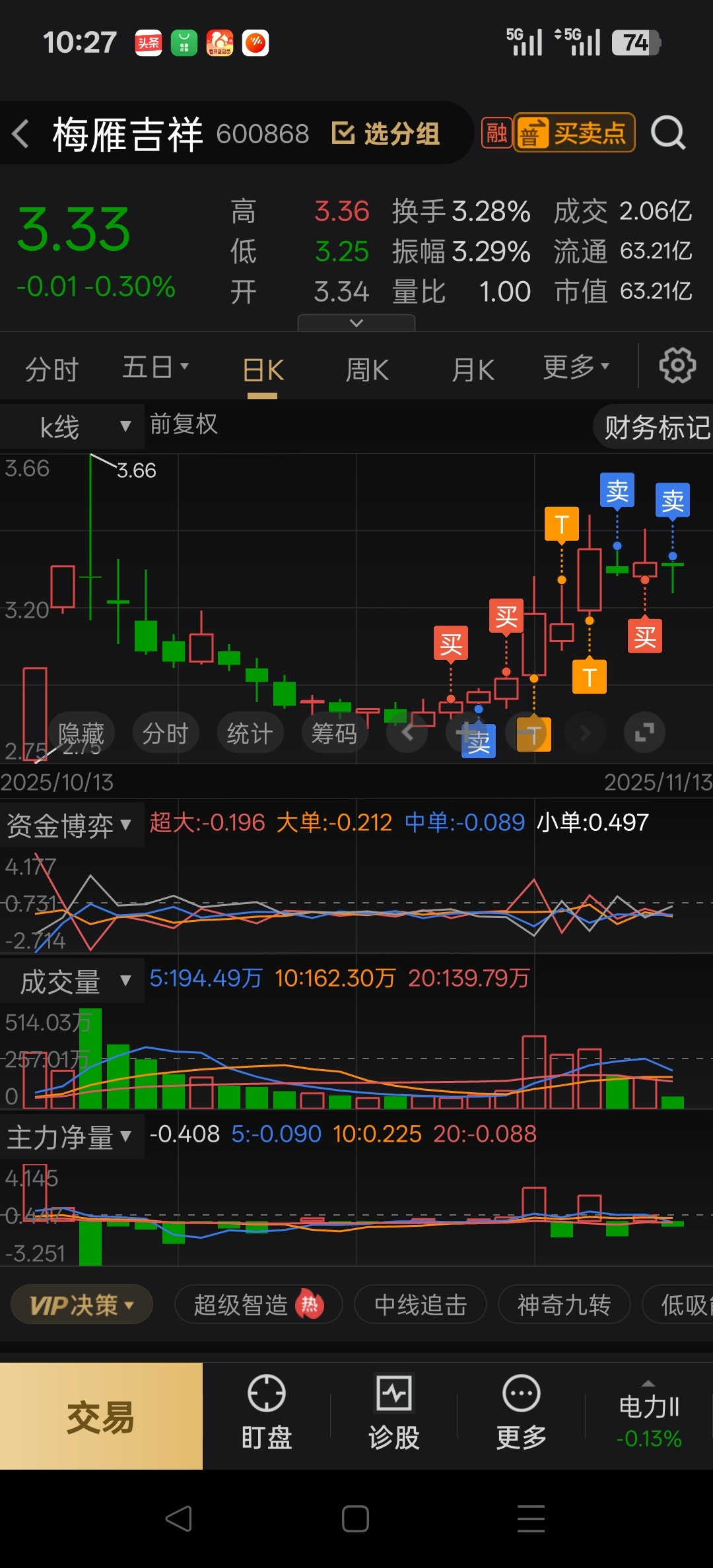Image resolution: width=713 pixels, height=1568 pixels.
Task: Tap the 买 marker below the rightmost candles
Action: click(x=645, y=637)
